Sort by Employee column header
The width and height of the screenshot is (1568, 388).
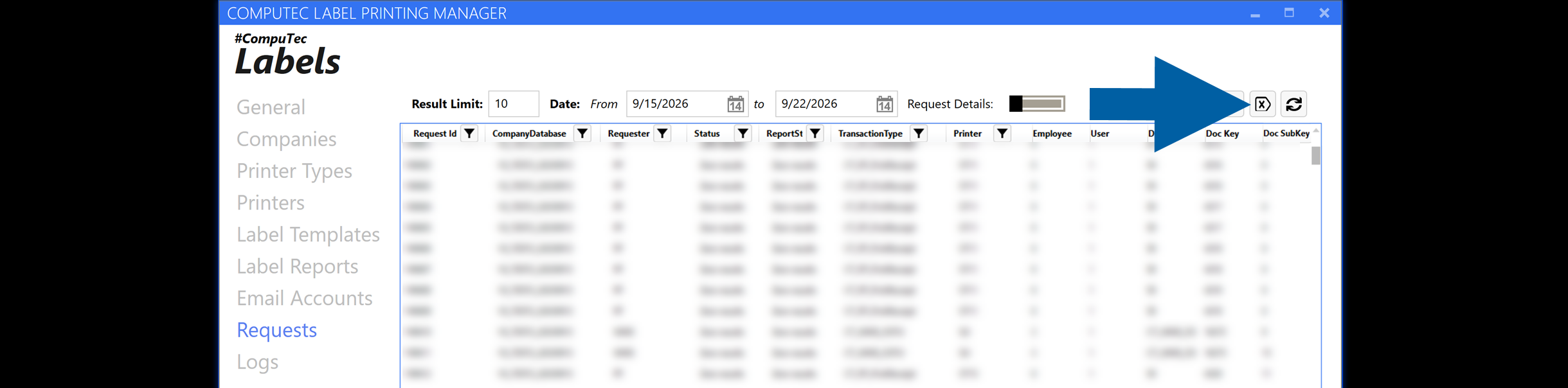(1052, 134)
